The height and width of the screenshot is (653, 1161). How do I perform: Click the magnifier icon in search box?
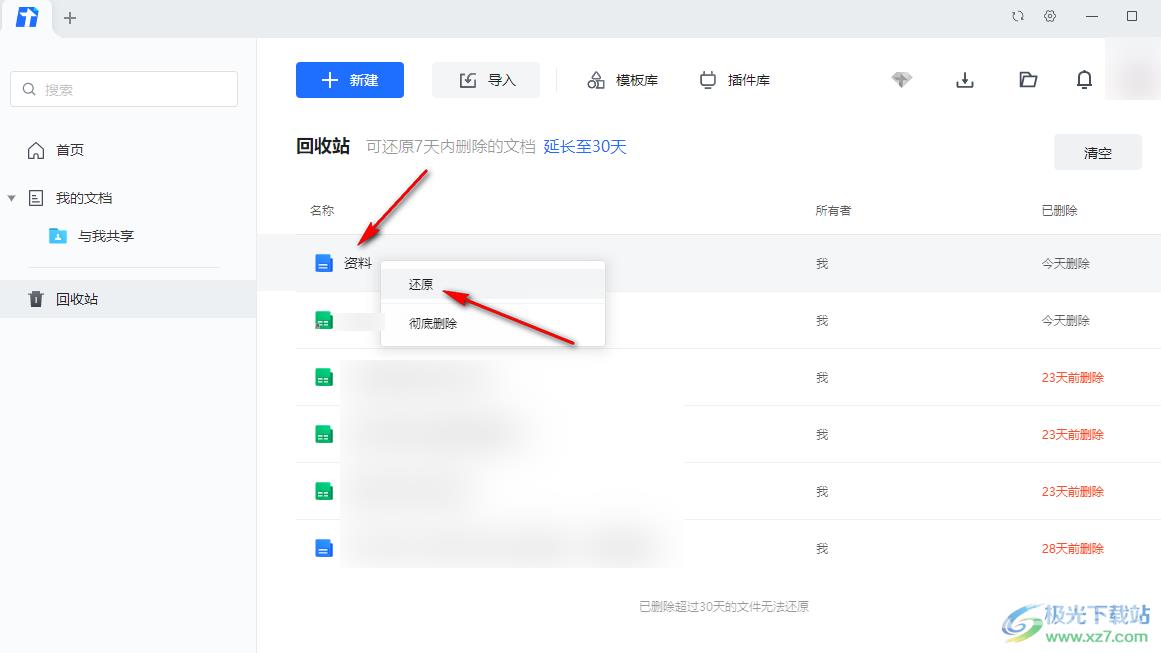pyautogui.click(x=29, y=90)
